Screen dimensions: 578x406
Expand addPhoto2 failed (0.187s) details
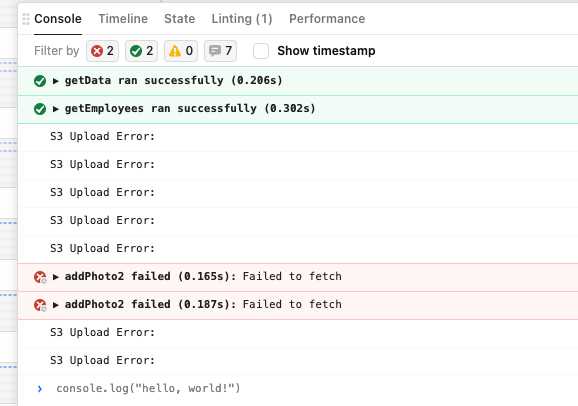(56, 305)
